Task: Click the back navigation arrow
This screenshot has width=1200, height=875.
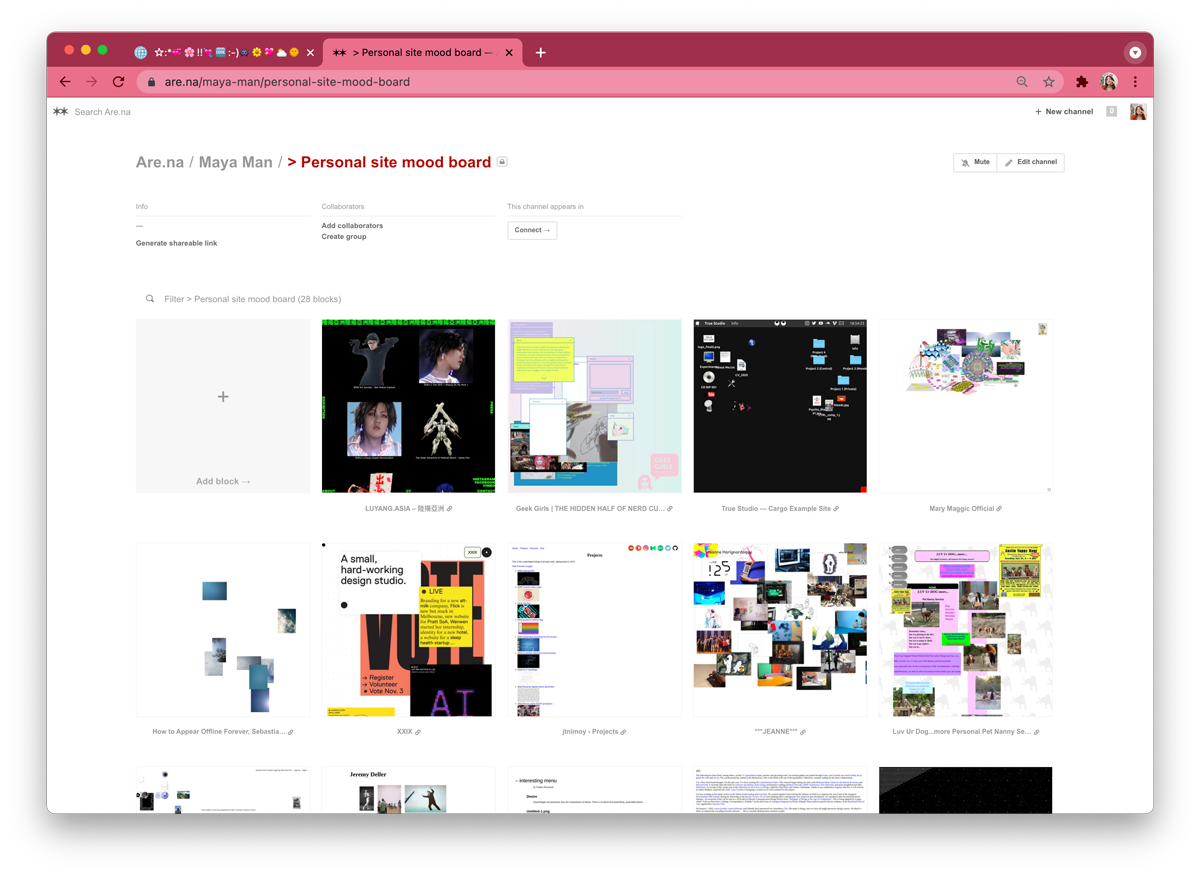Action: pos(65,82)
